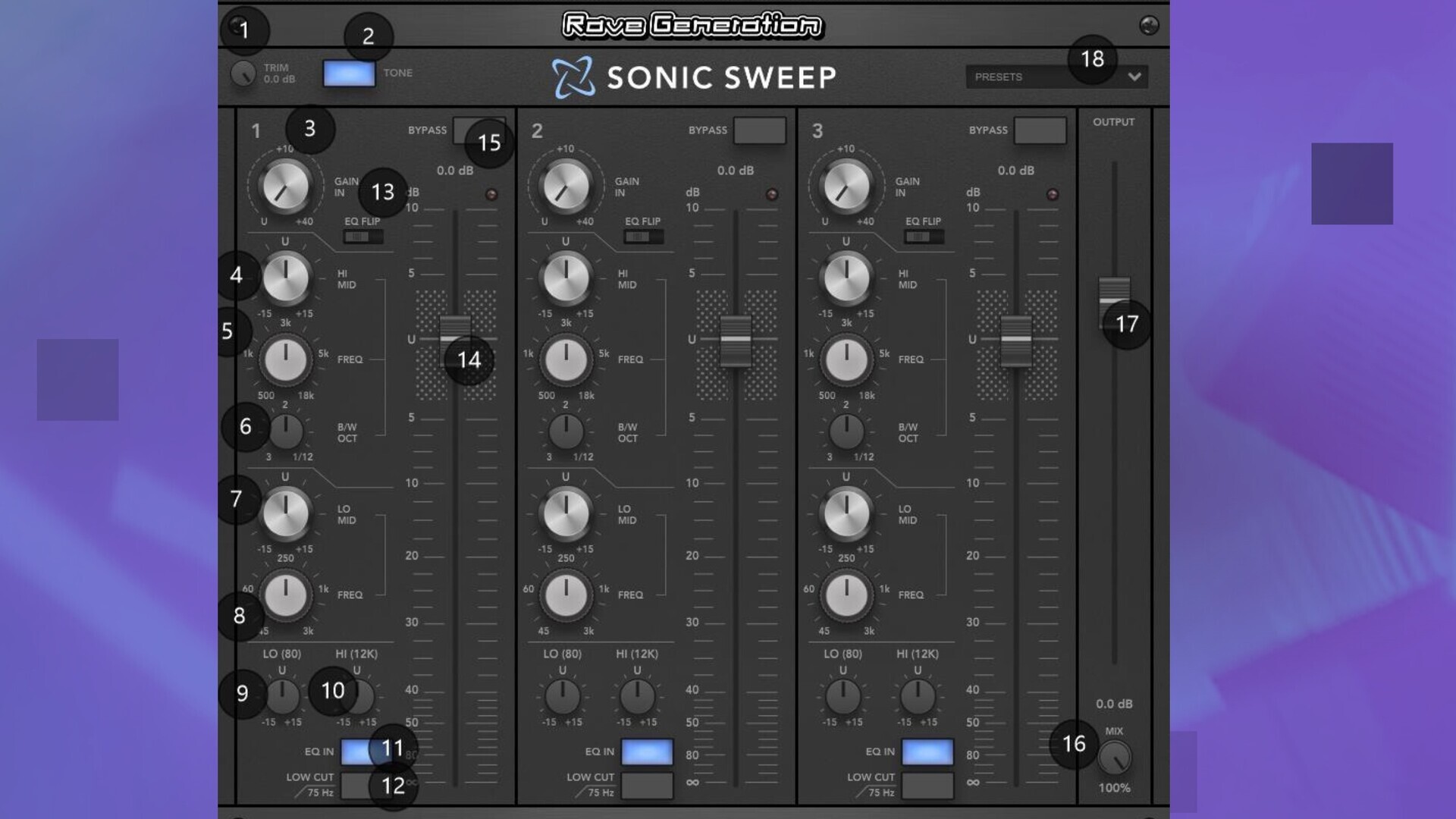This screenshot has width=1456, height=819.
Task: Click channel 1 HI MID FREQ knob
Action: tap(285, 360)
